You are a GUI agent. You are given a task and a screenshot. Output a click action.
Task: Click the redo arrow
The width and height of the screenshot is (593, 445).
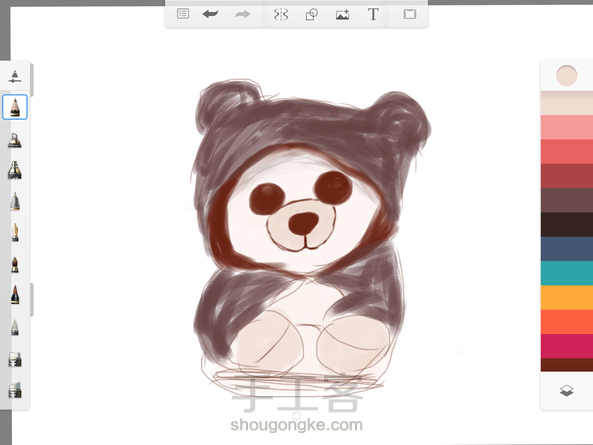pos(242,14)
